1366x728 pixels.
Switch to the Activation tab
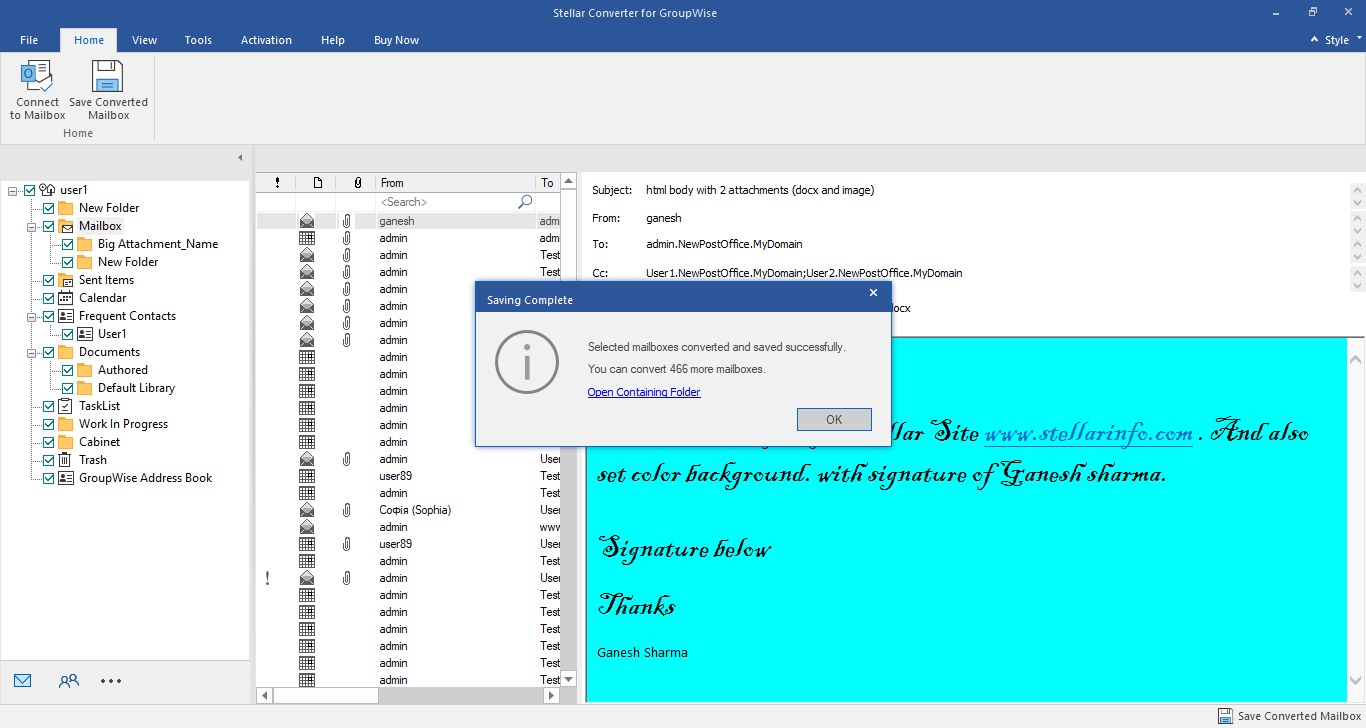[x=266, y=40]
